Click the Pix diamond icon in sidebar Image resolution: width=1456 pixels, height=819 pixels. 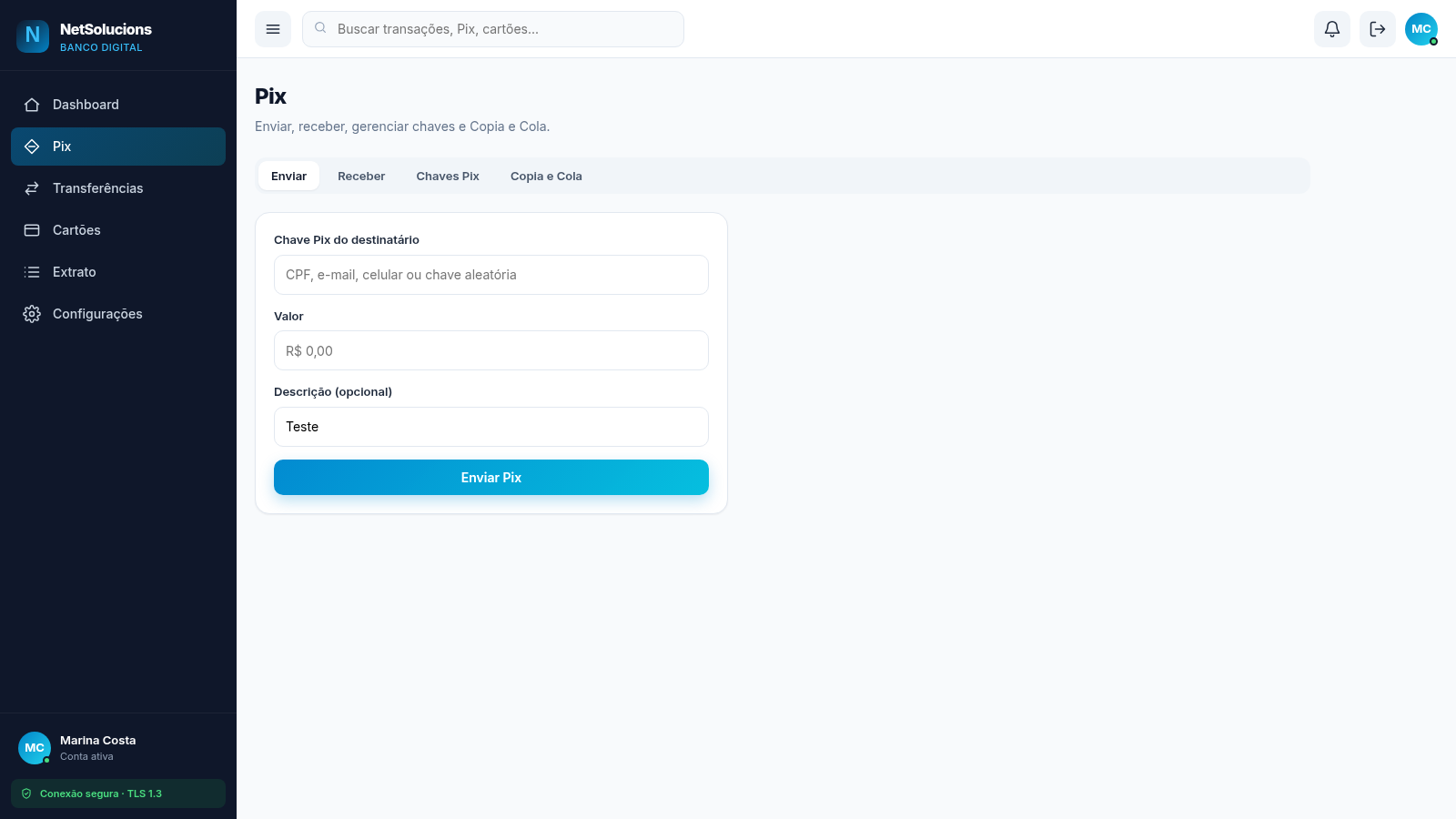32,147
